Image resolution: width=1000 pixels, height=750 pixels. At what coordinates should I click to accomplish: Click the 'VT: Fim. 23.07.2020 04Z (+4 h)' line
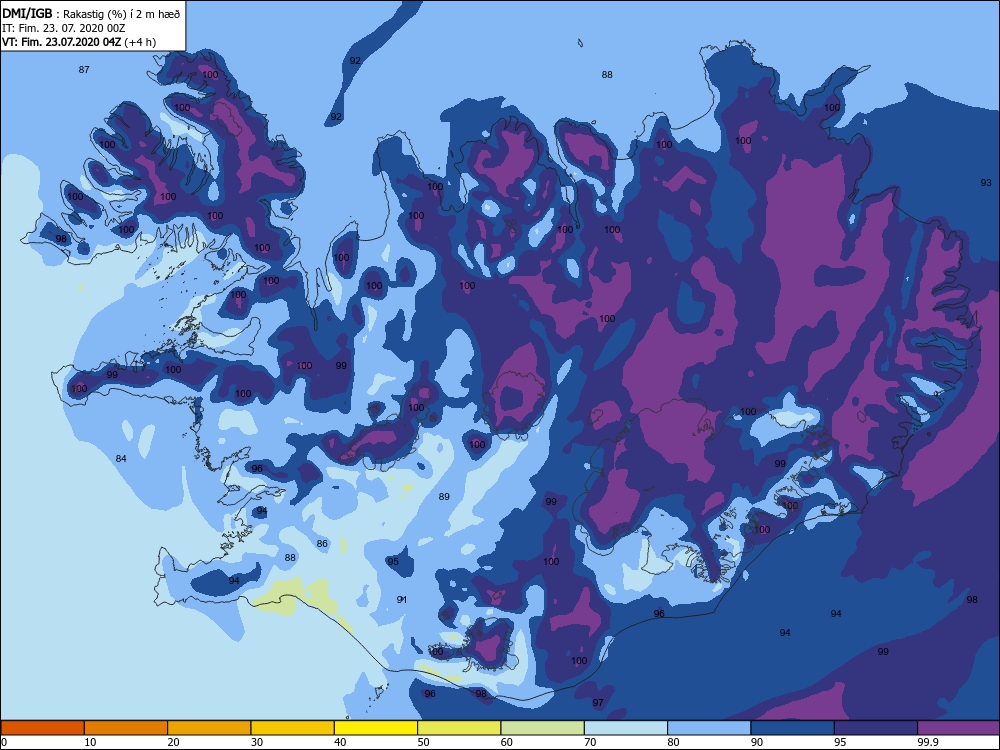coord(79,42)
